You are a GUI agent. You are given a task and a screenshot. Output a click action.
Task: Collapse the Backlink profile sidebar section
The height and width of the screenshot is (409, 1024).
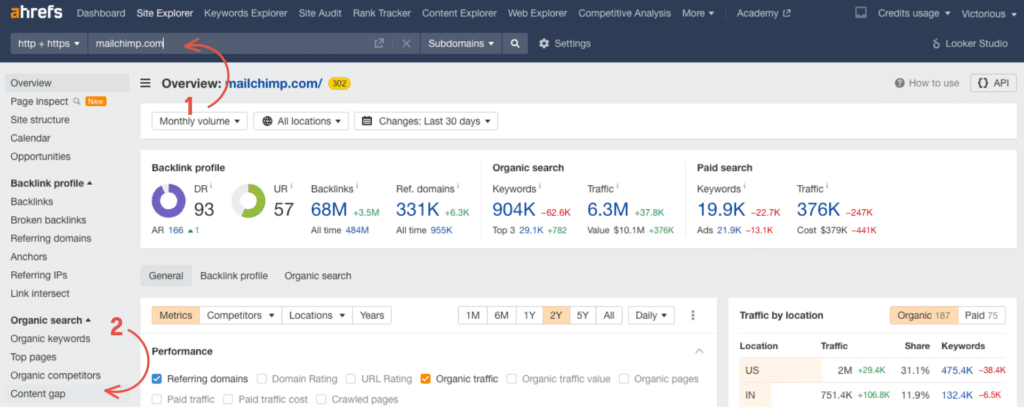[51, 183]
